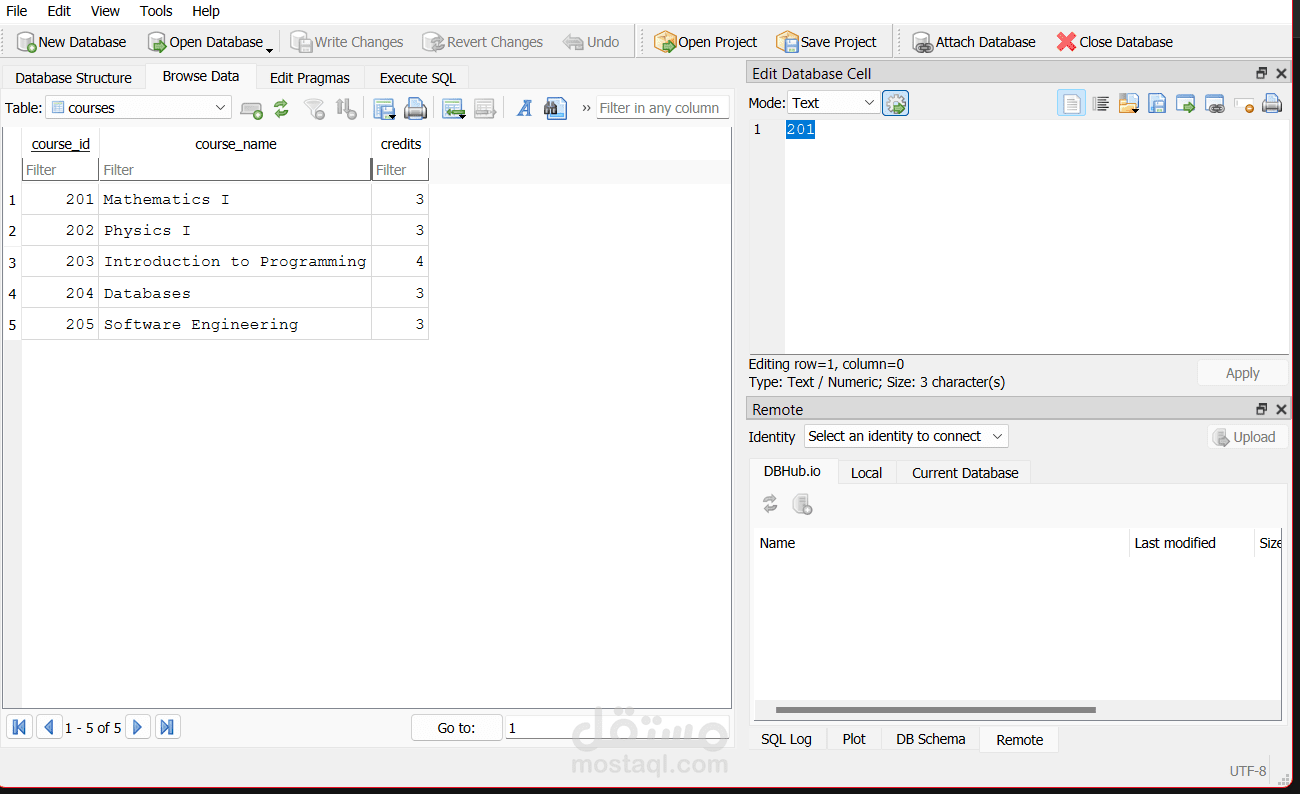Open the insert new record dropdown icon
The image size is (1300, 794).
[454, 108]
